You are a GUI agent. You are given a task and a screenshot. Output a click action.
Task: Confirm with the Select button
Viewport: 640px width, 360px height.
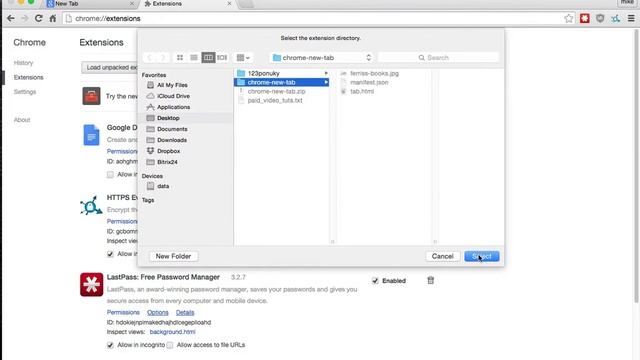[482, 256]
